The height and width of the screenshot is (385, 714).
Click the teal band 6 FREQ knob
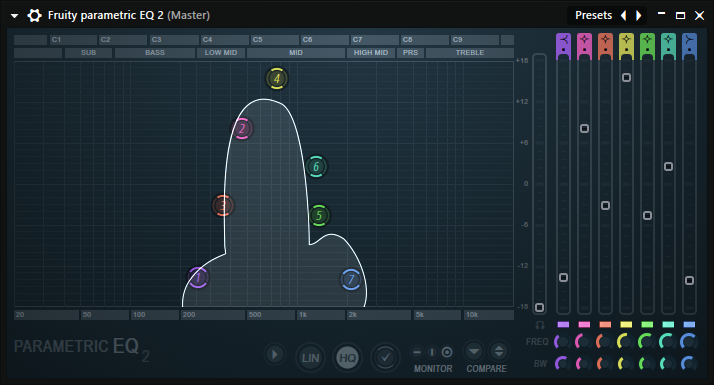point(667,341)
